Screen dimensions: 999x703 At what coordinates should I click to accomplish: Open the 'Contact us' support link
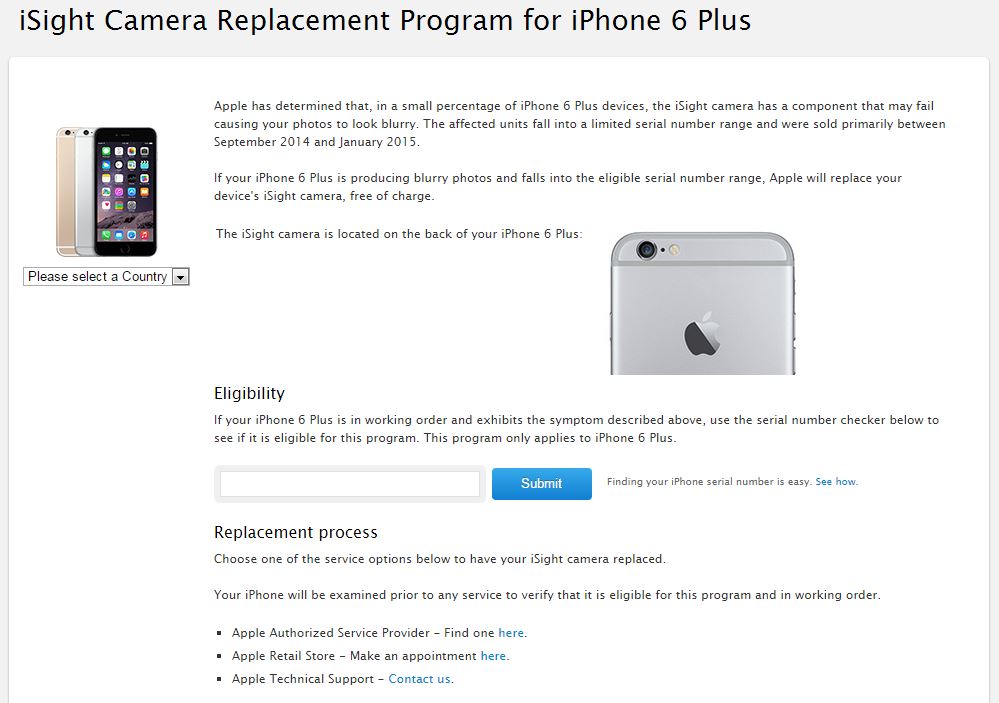[x=419, y=679]
